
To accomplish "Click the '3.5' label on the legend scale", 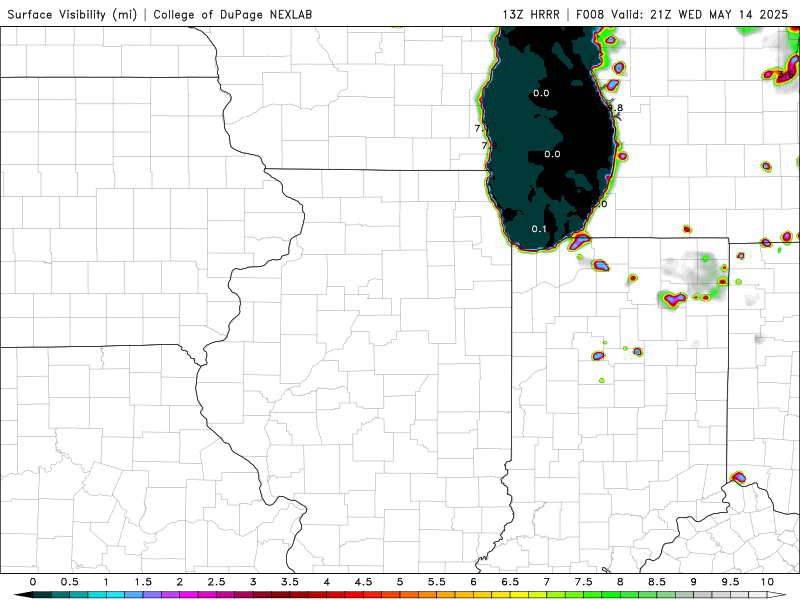I will pos(290,582).
